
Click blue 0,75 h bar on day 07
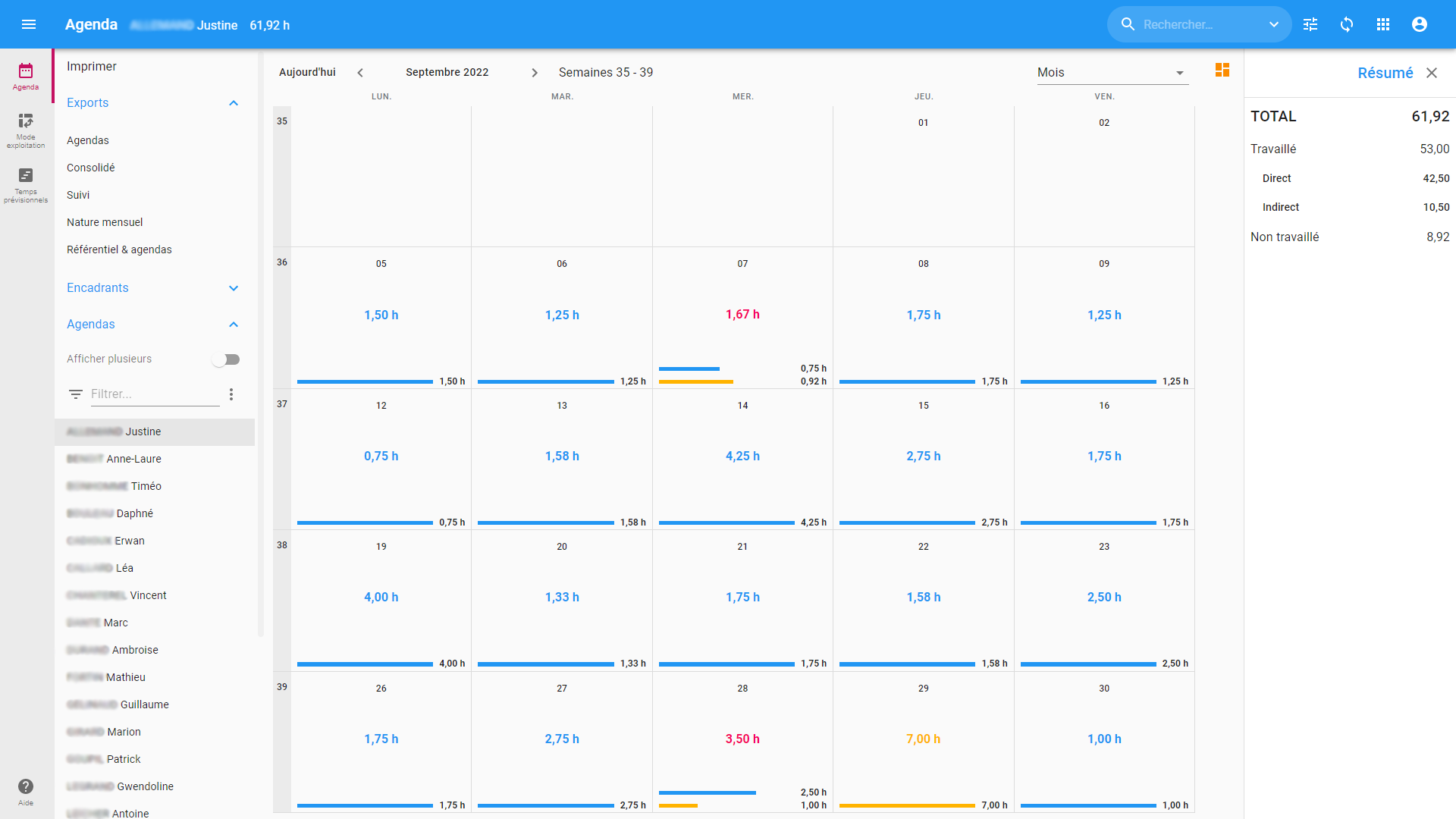[689, 369]
